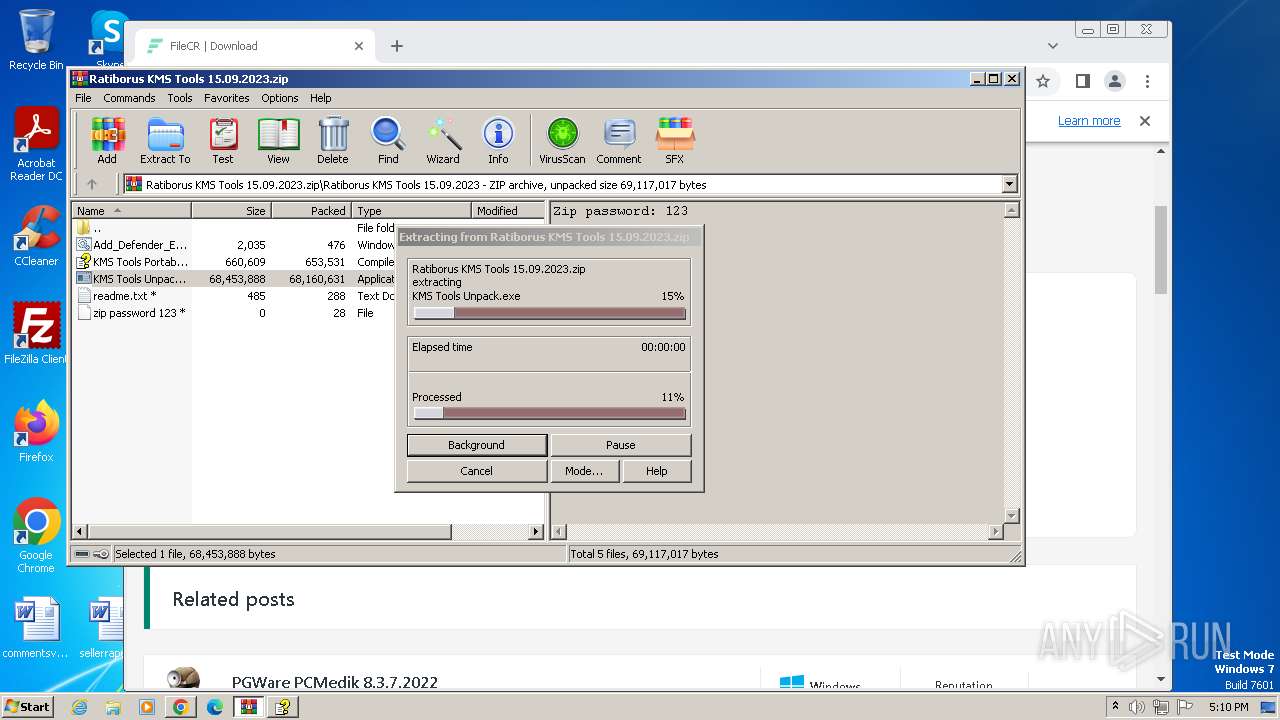Image resolution: width=1280 pixels, height=720 pixels.
Task: Click the Comment toolbar icon
Action: coord(619,140)
